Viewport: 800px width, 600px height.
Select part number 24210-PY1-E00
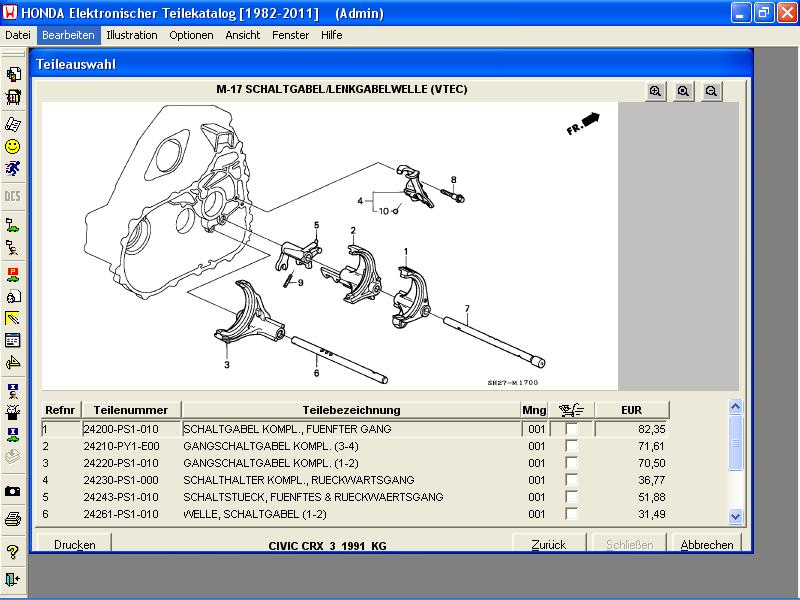(121, 446)
